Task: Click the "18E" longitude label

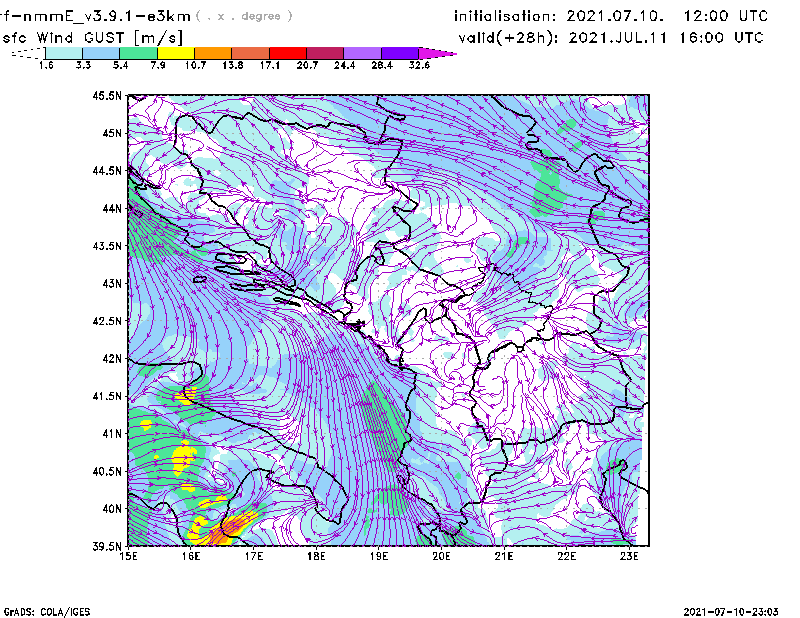Action: [x=316, y=556]
